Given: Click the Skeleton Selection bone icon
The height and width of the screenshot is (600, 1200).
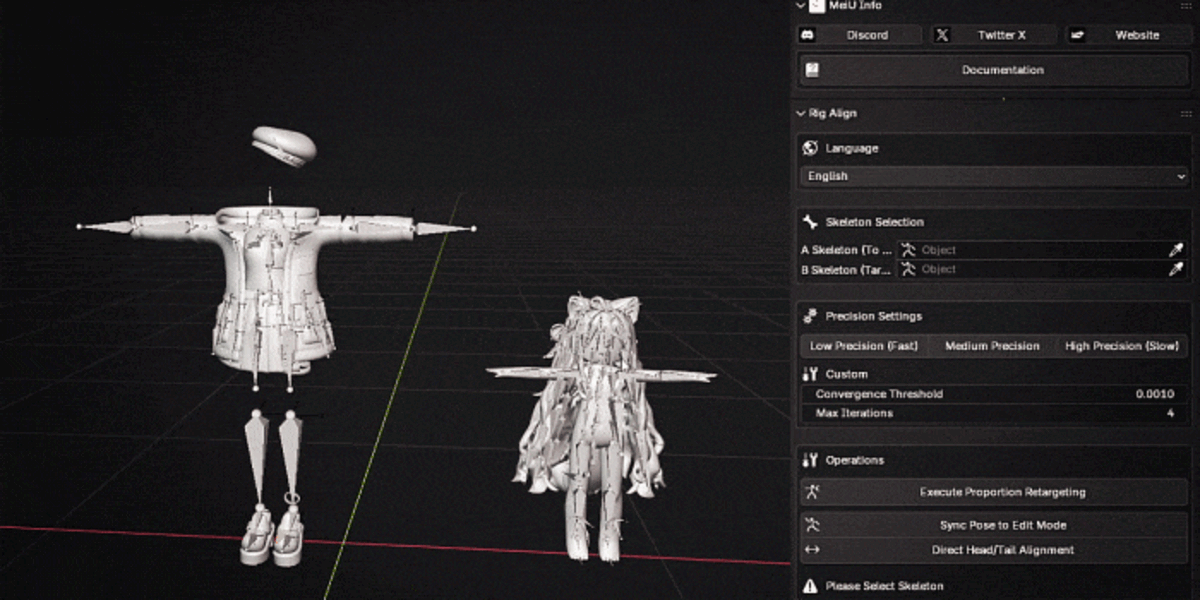Looking at the screenshot, I should [810, 222].
